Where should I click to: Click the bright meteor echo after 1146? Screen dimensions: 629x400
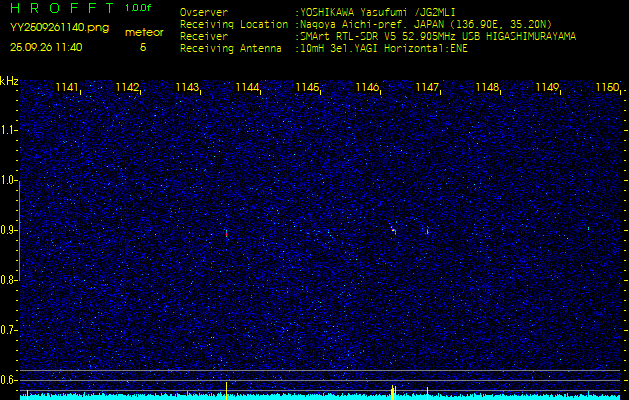[392, 230]
